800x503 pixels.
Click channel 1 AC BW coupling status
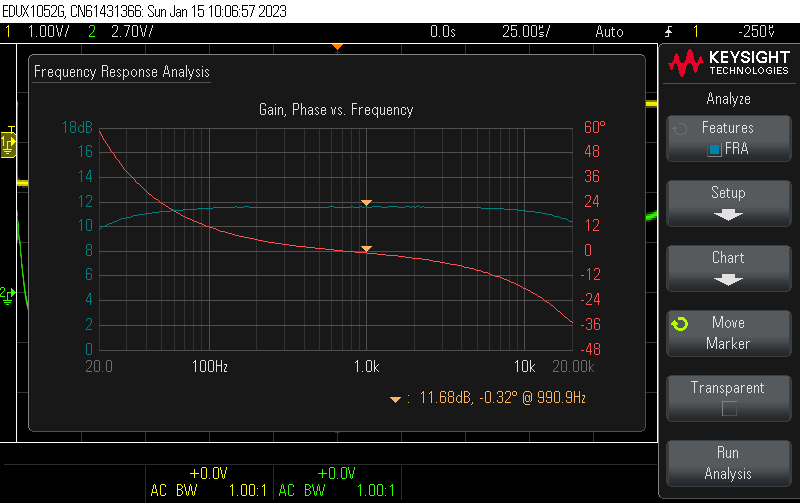tap(173, 490)
